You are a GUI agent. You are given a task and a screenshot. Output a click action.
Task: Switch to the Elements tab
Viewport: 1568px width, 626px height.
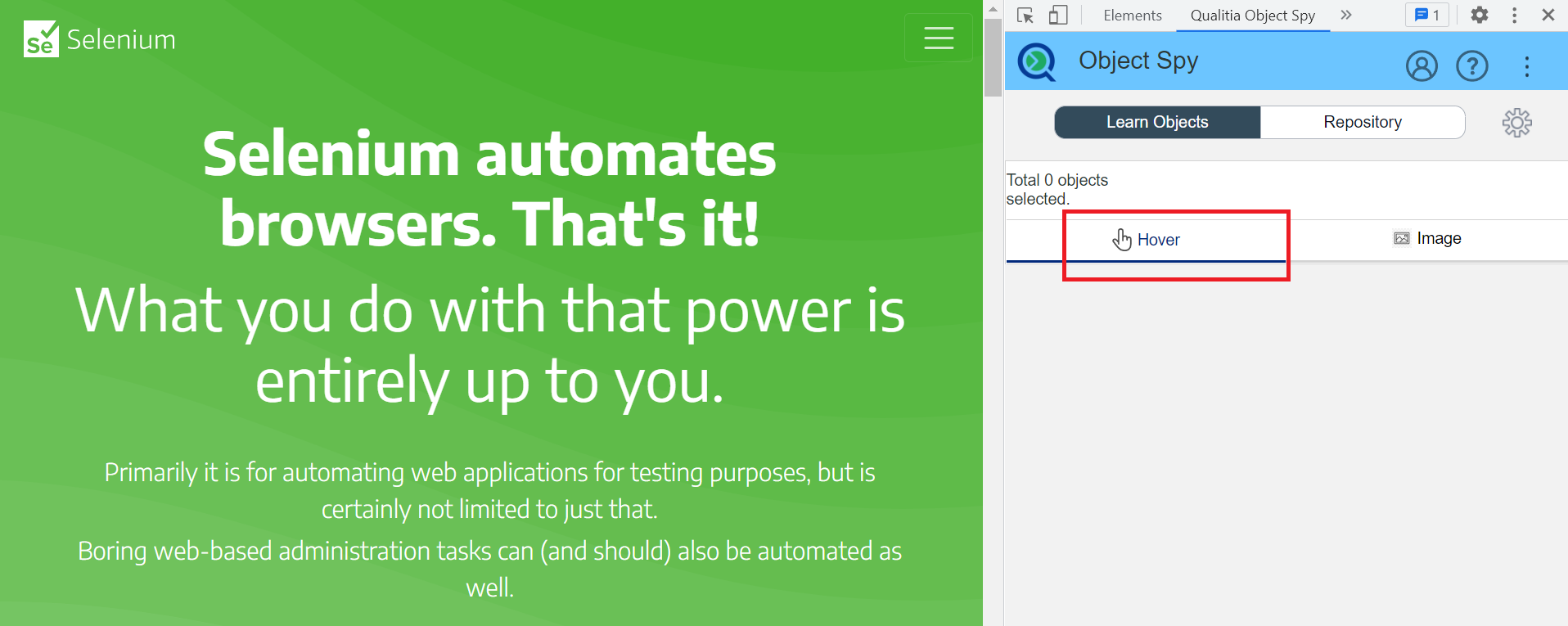[1132, 16]
